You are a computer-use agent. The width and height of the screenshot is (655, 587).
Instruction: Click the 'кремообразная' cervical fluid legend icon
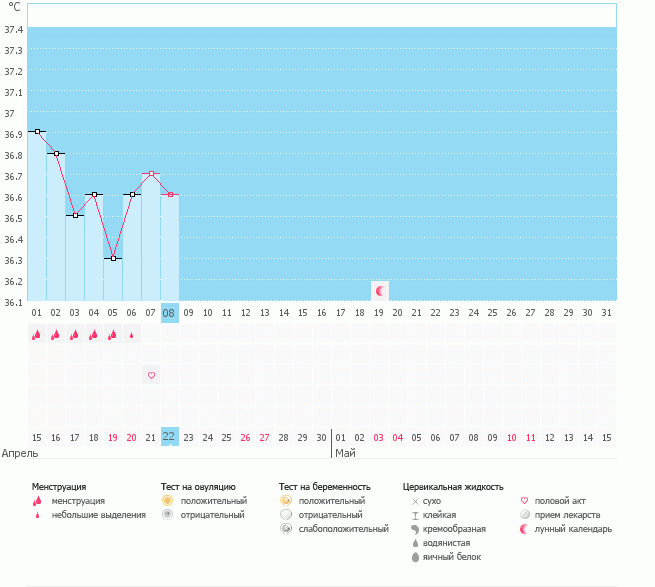[x=415, y=528]
